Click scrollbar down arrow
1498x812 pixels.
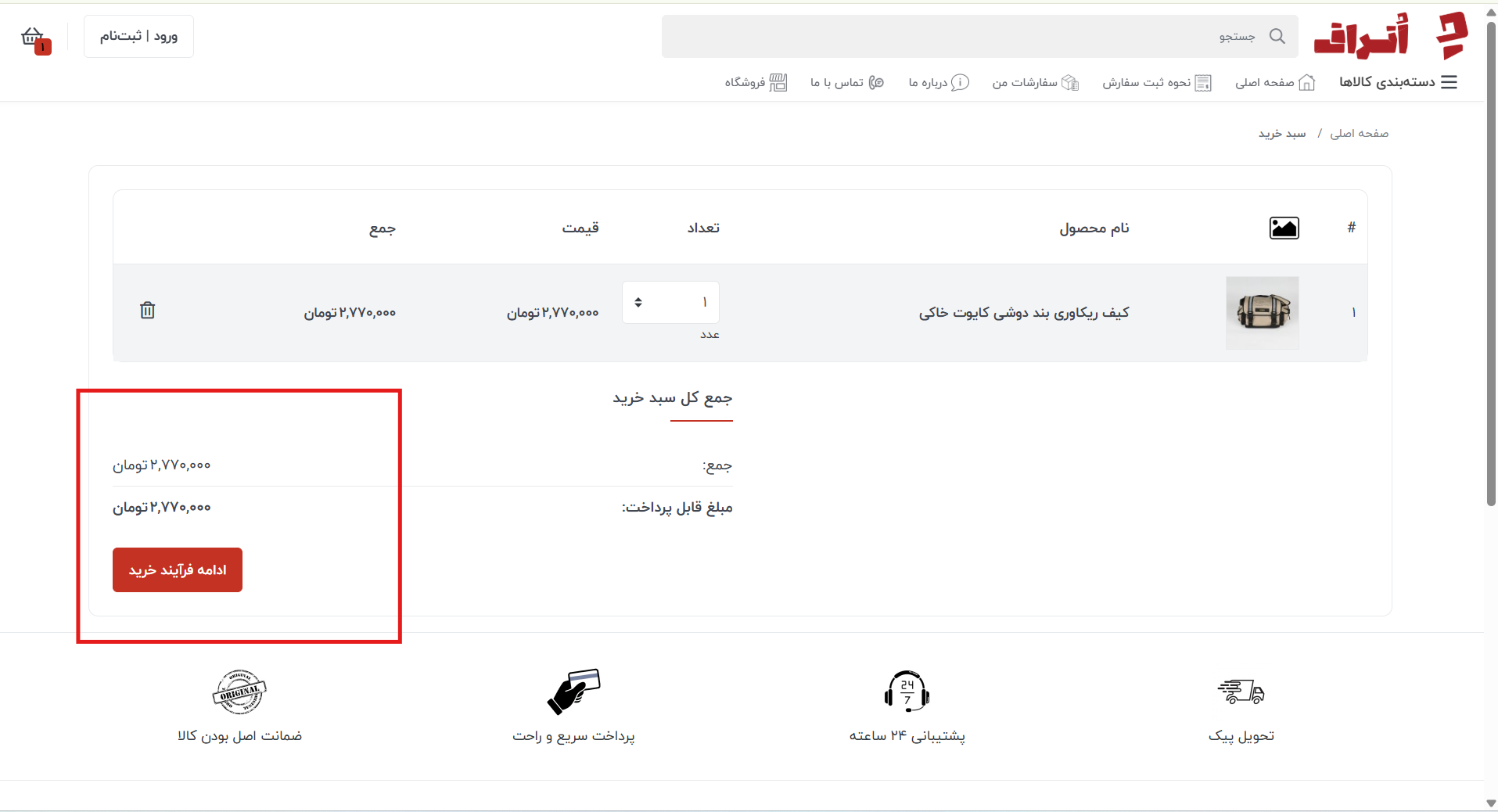[x=1491, y=803]
